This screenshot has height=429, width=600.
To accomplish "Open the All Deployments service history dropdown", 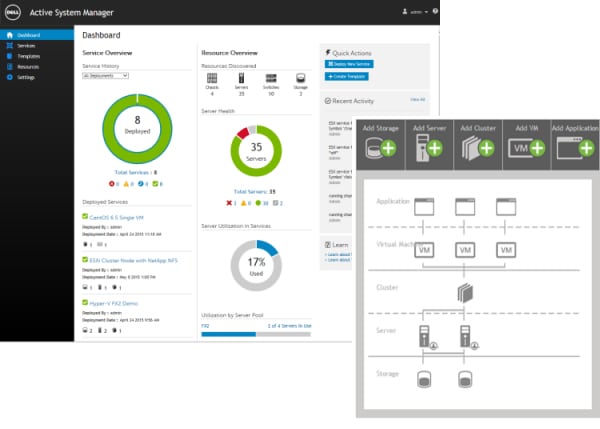I will pos(105,76).
